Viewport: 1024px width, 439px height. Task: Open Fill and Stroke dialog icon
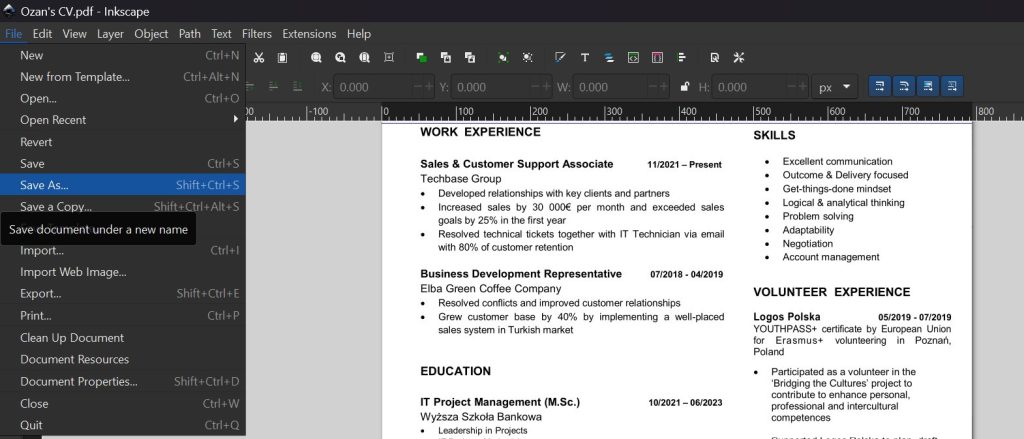560,57
